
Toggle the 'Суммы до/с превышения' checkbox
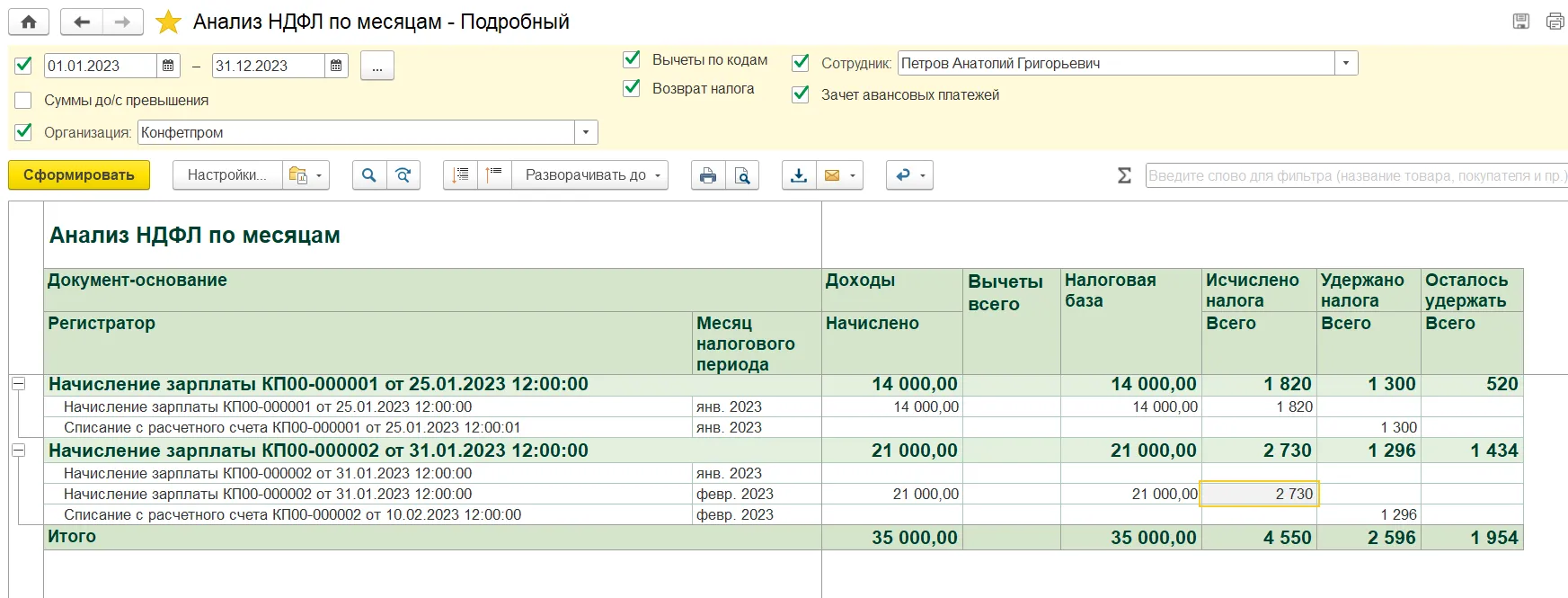[x=24, y=101]
